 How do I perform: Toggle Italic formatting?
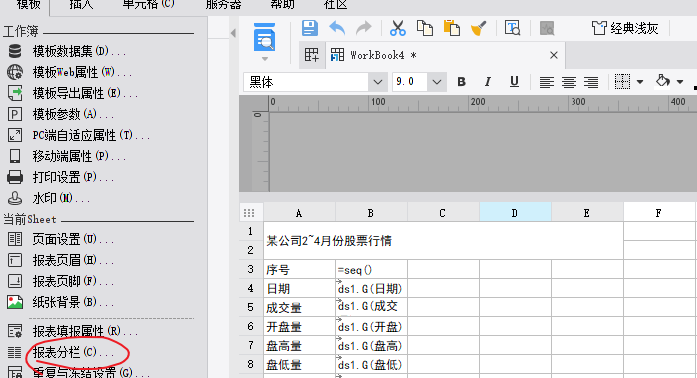point(488,82)
